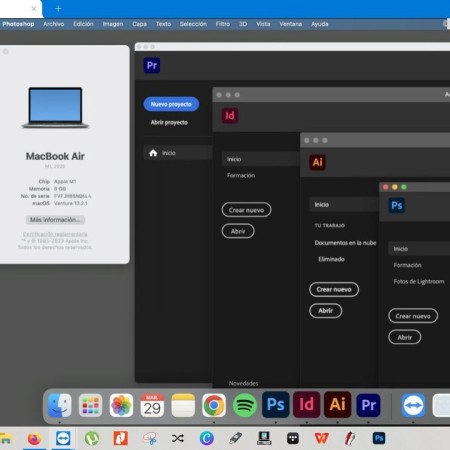Image resolution: width=450 pixels, height=450 pixels.
Task: Click the Id logo in InDesign window
Action: click(230, 116)
